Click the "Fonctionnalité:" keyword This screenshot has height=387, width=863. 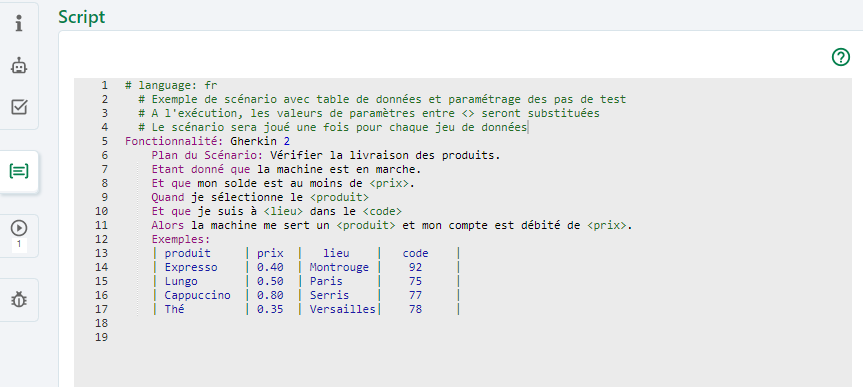[x=174, y=141]
